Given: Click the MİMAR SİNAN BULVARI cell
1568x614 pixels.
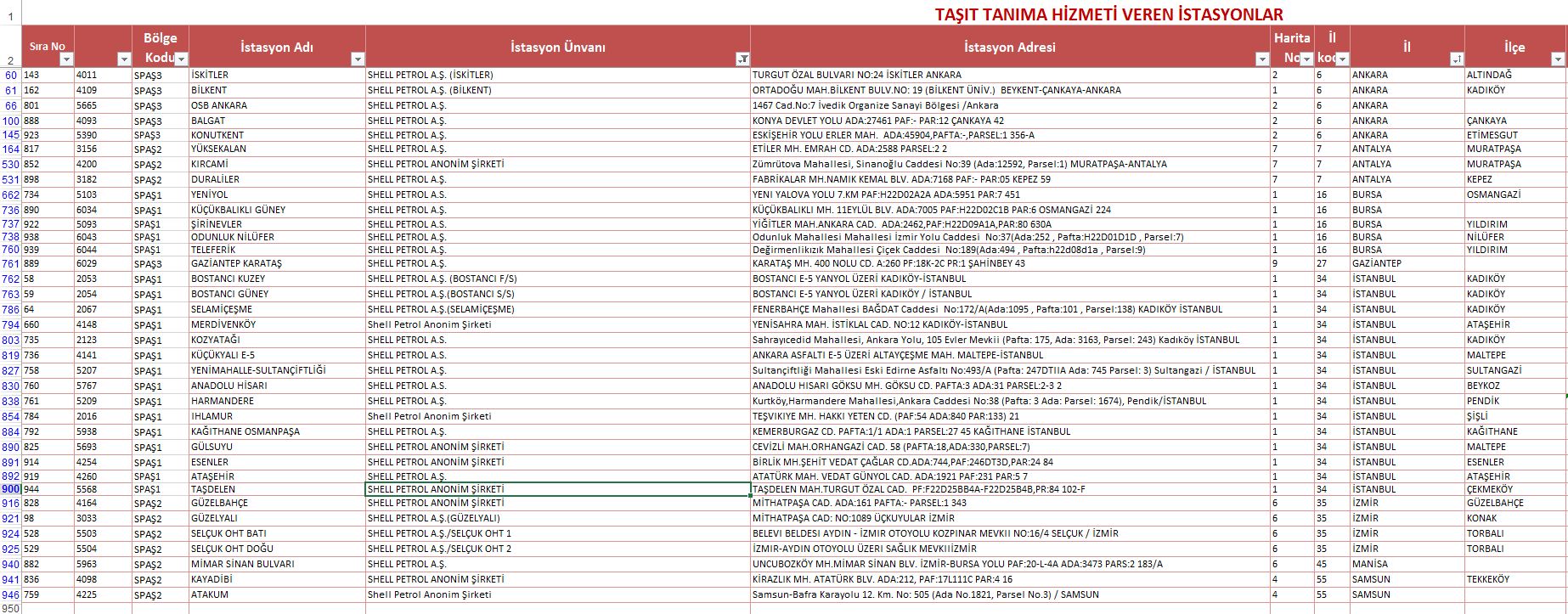Looking at the screenshot, I should coord(277,564).
